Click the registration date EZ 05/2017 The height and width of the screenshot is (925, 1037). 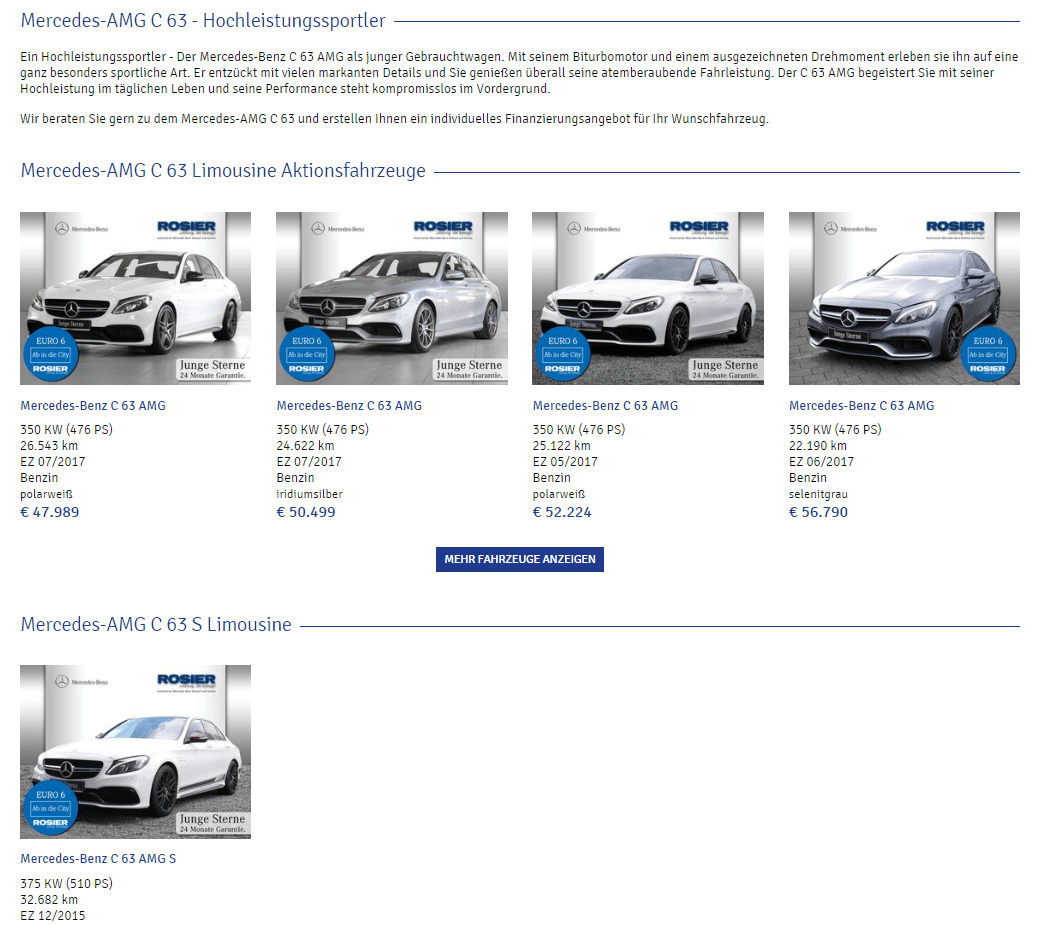565,462
